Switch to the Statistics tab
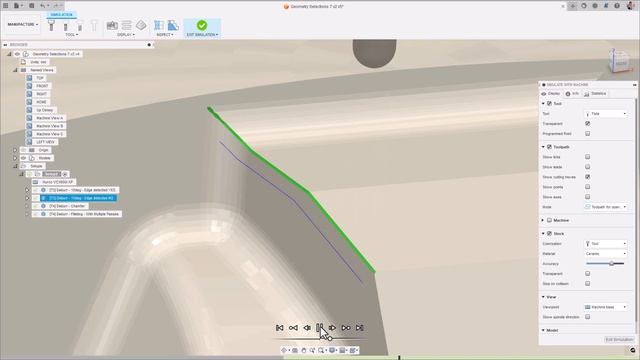The height and width of the screenshot is (360, 640). tap(595, 94)
